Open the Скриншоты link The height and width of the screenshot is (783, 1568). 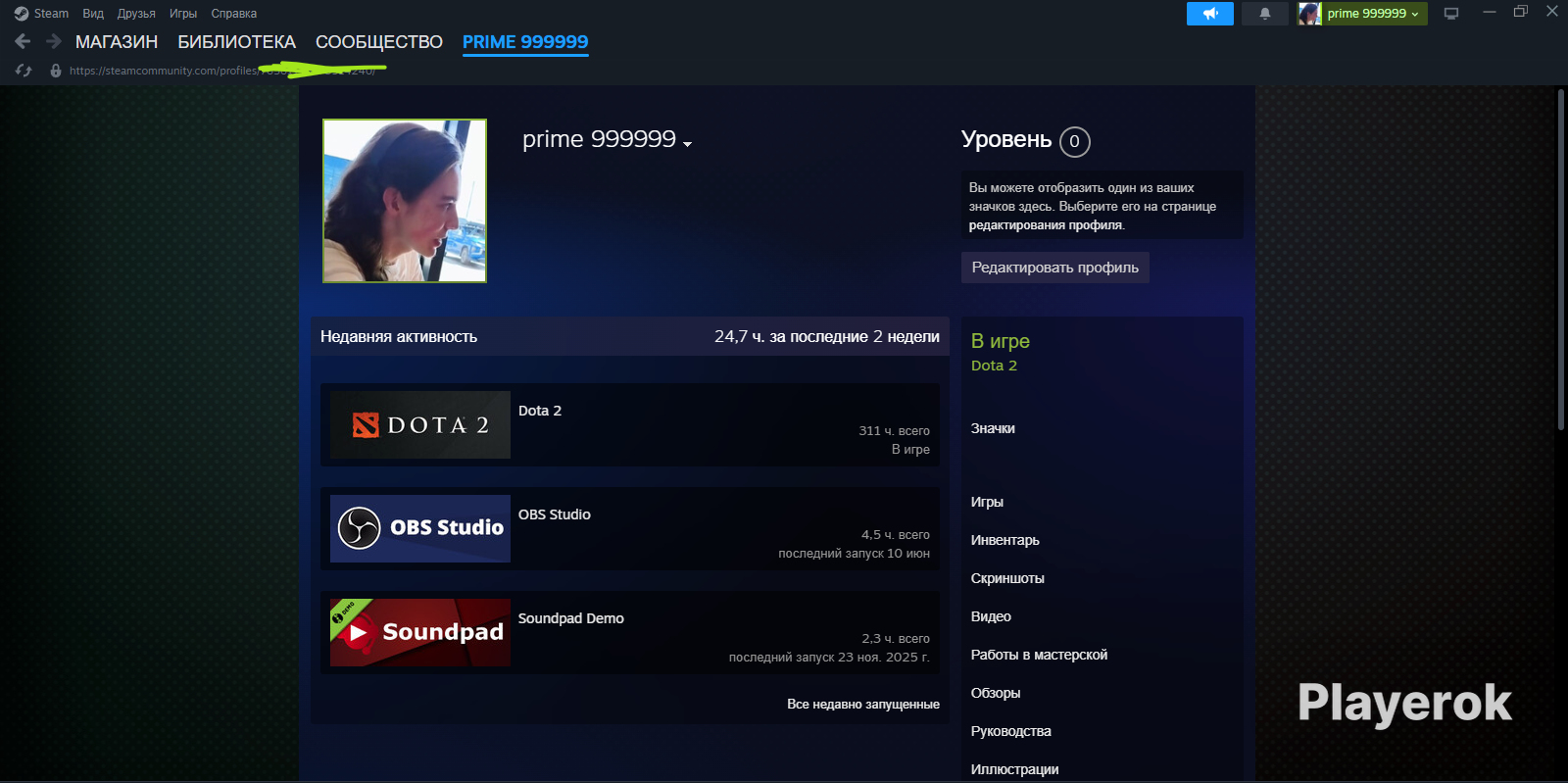point(1007,578)
